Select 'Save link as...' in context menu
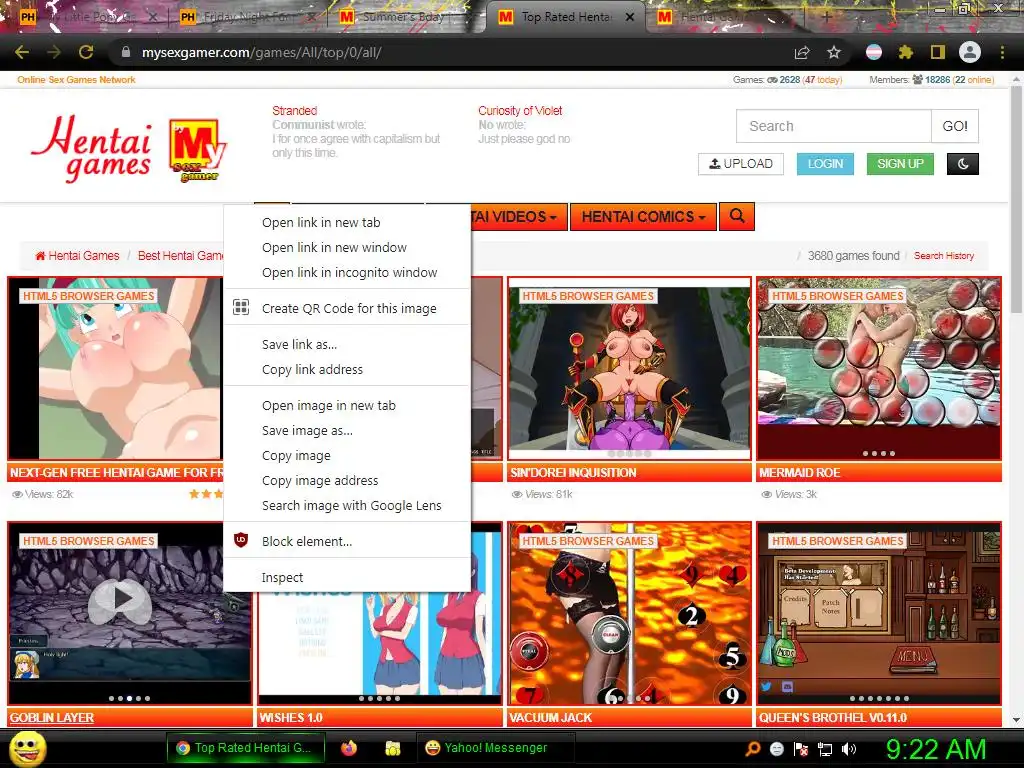Image resolution: width=1024 pixels, height=768 pixels. tap(347, 344)
